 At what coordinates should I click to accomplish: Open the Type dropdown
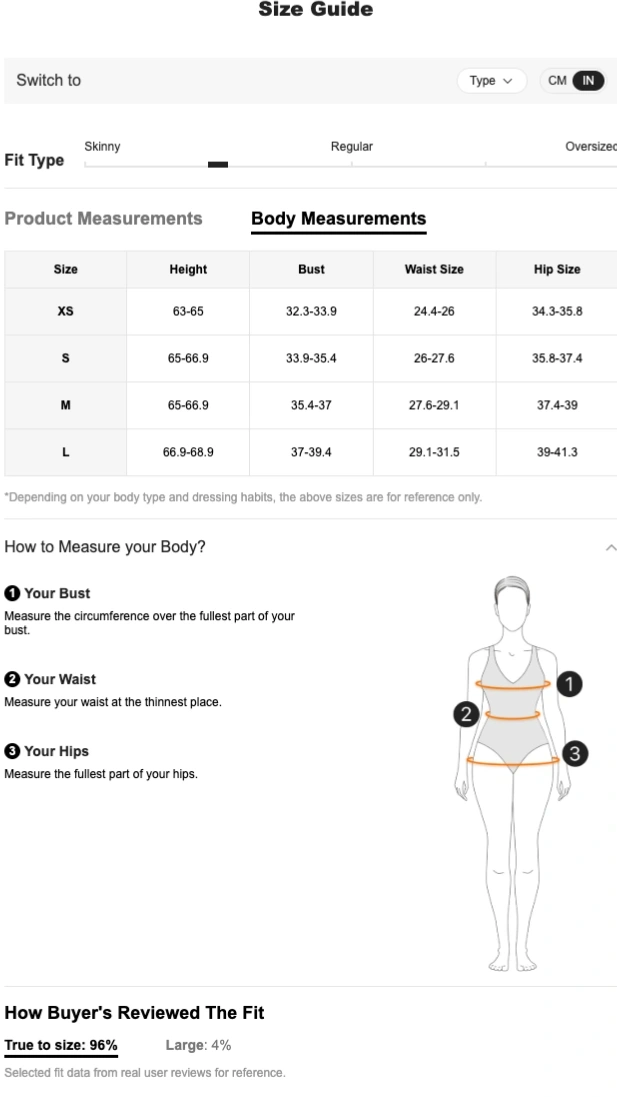point(491,81)
